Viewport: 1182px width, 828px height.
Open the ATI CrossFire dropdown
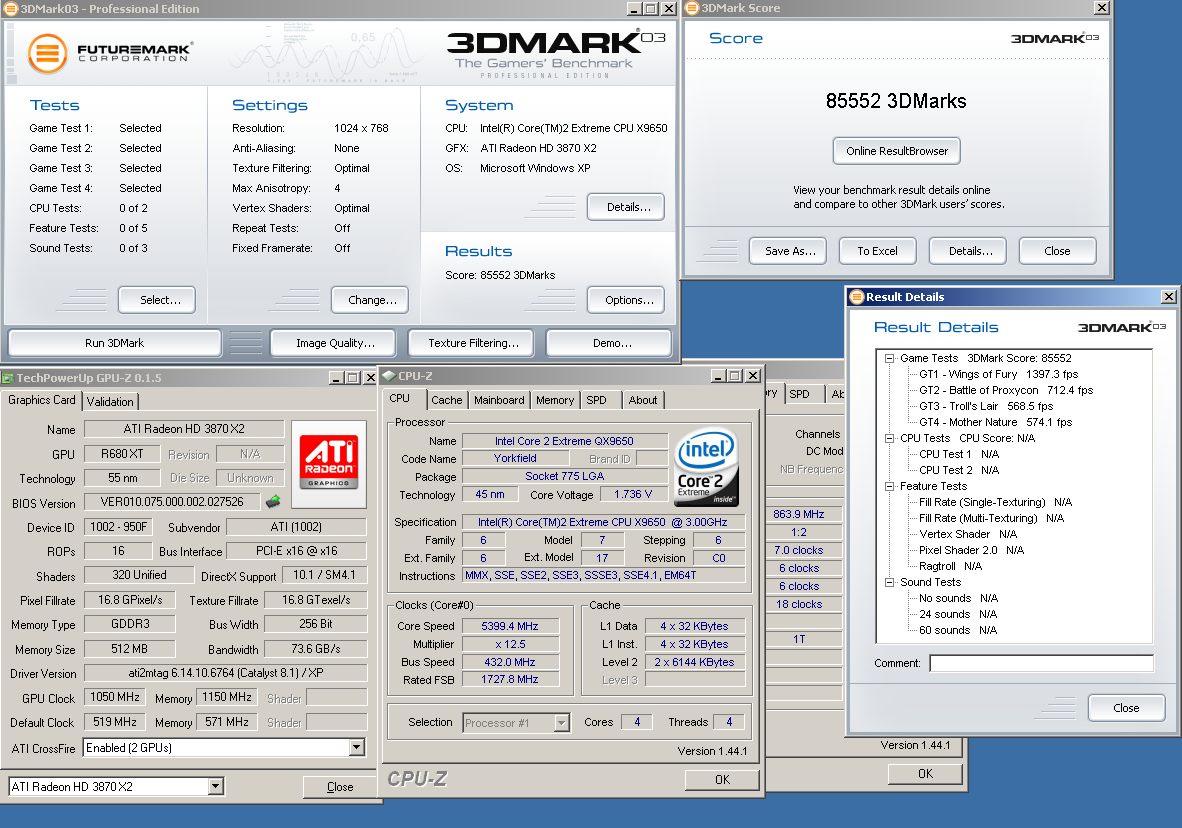point(357,747)
